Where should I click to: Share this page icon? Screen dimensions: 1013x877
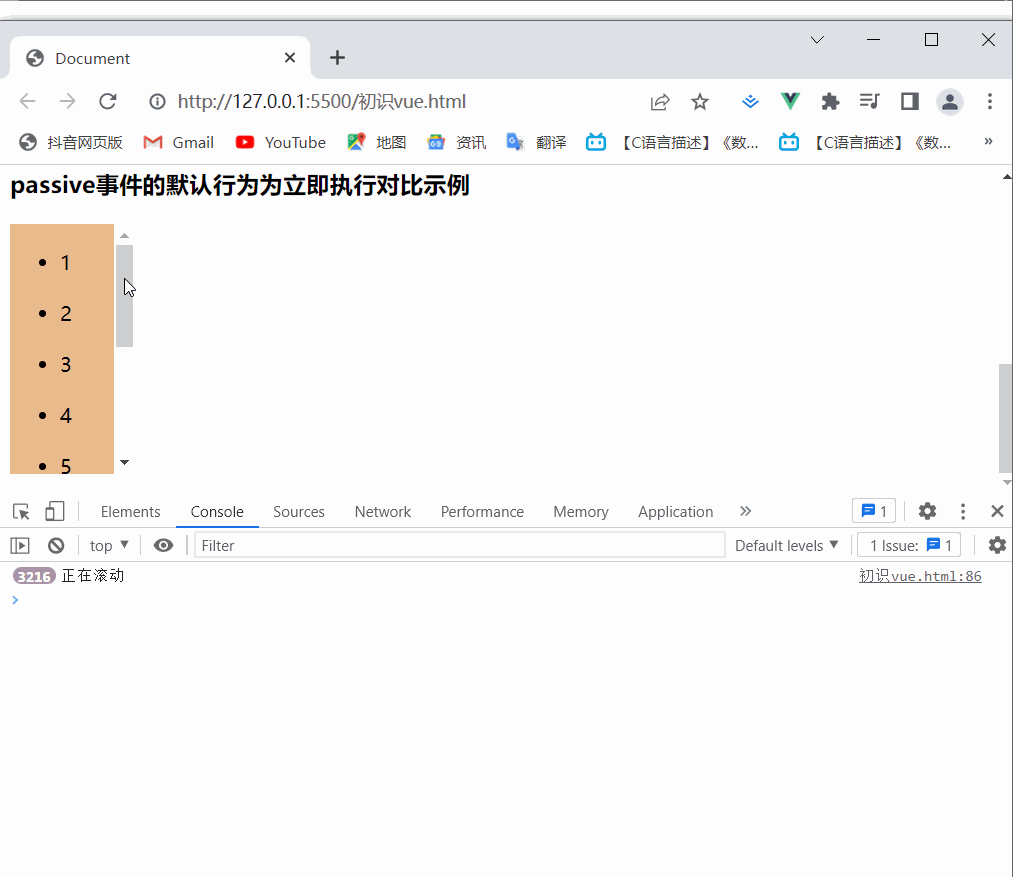click(660, 101)
